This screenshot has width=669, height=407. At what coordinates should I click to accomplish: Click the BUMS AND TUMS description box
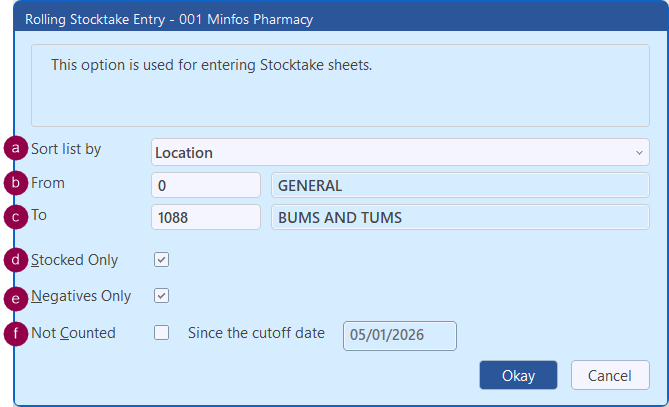point(460,218)
